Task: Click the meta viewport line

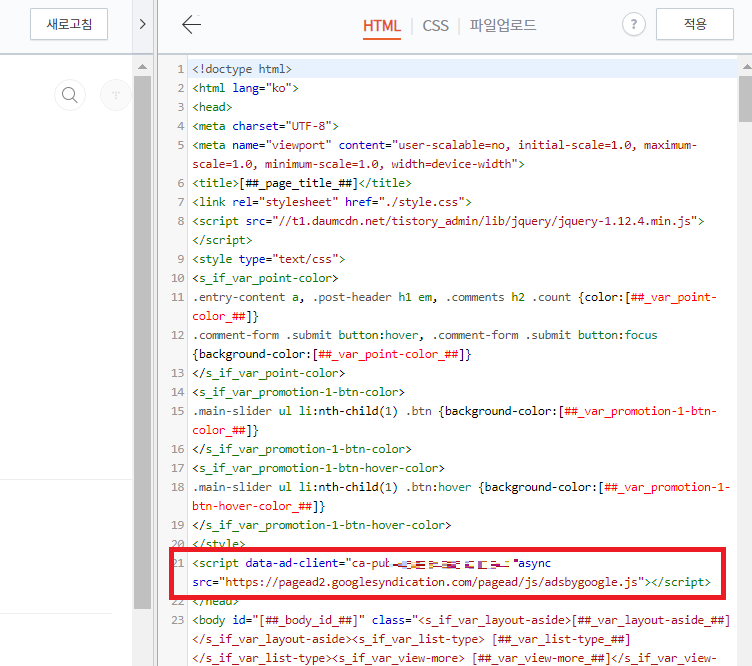Action: [x=445, y=154]
